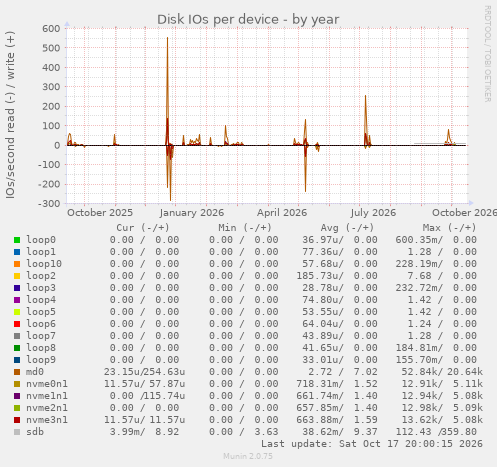The height and width of the screenshot is (467, 497).
Task: Select the loop7 legend label
Action: (41, 336)
